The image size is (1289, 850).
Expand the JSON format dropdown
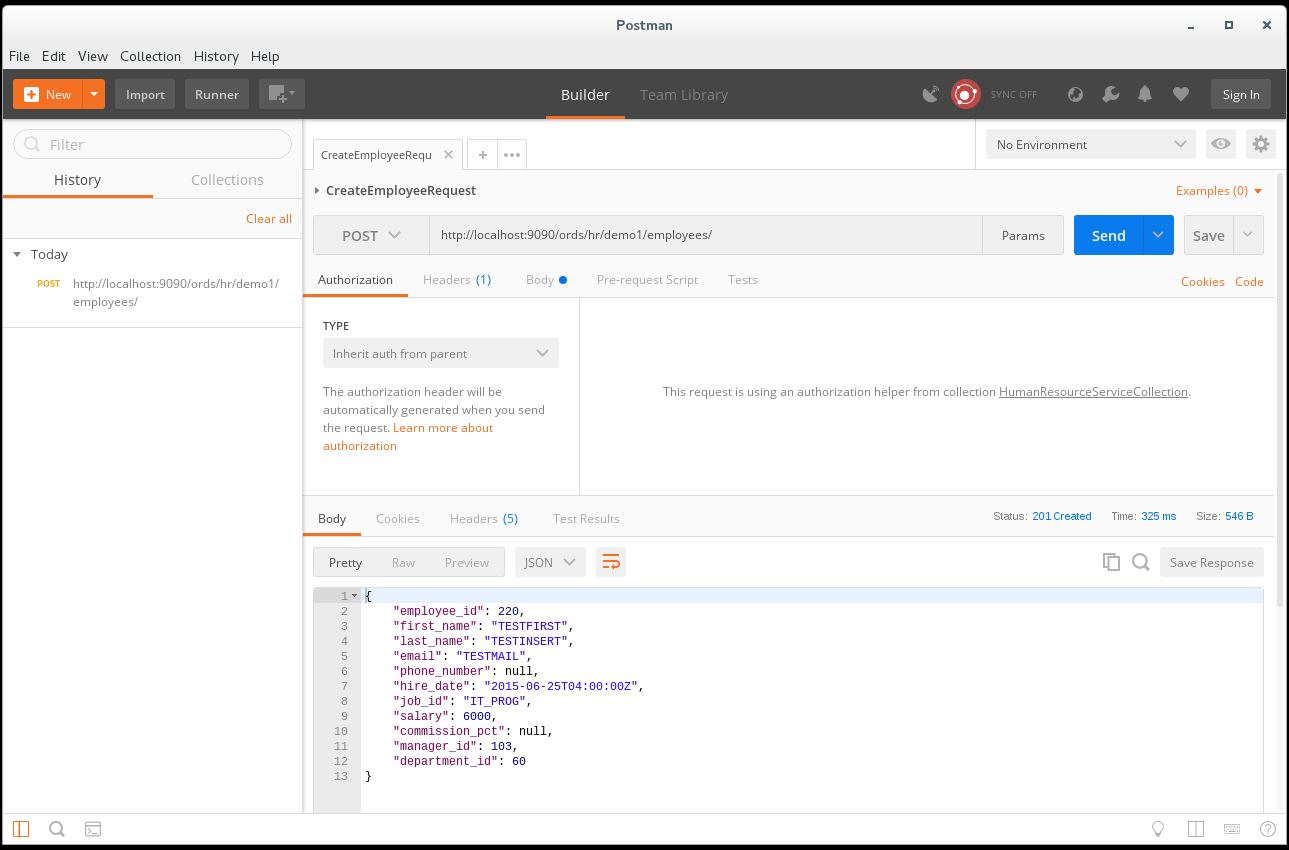(550, 562)
